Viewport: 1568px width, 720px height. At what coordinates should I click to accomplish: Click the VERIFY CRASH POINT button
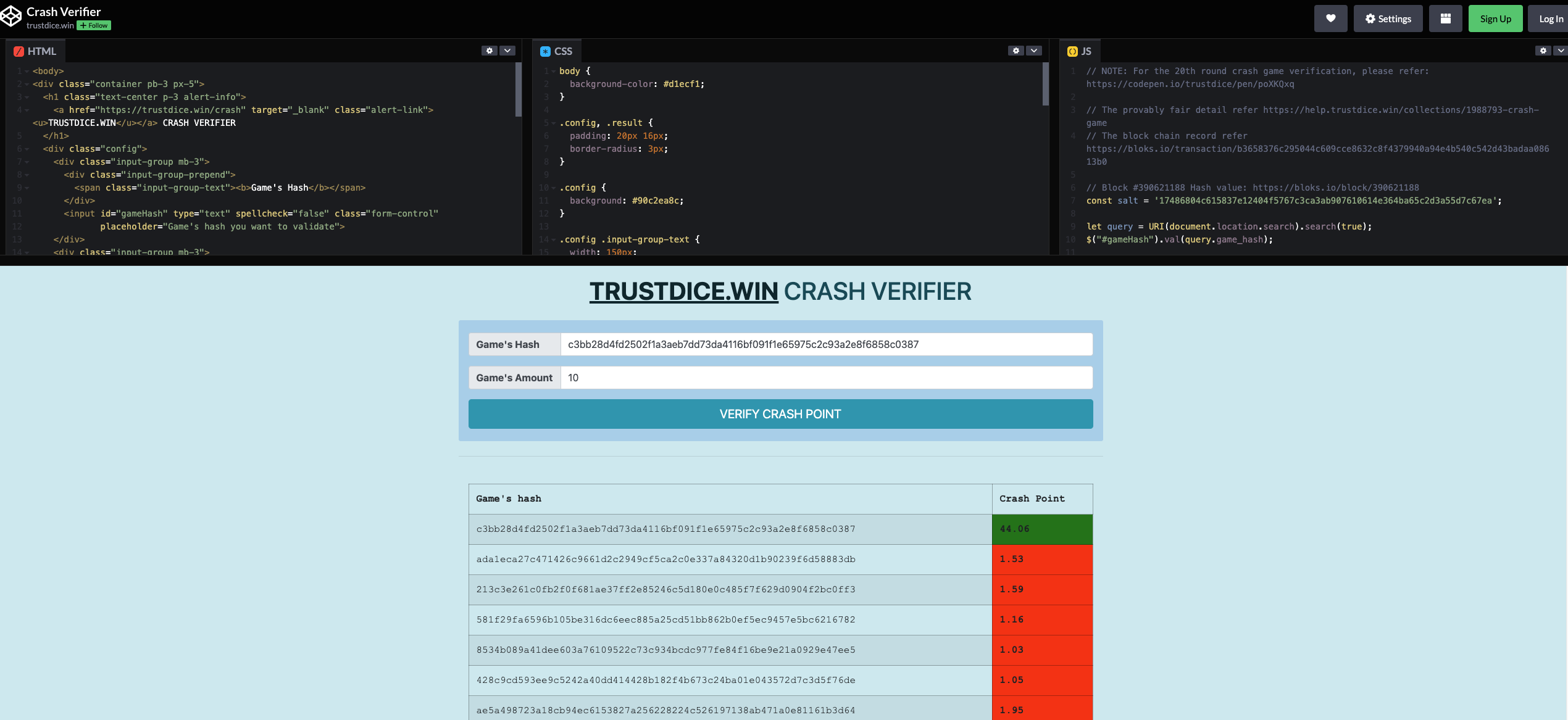(x=780, y=414)
